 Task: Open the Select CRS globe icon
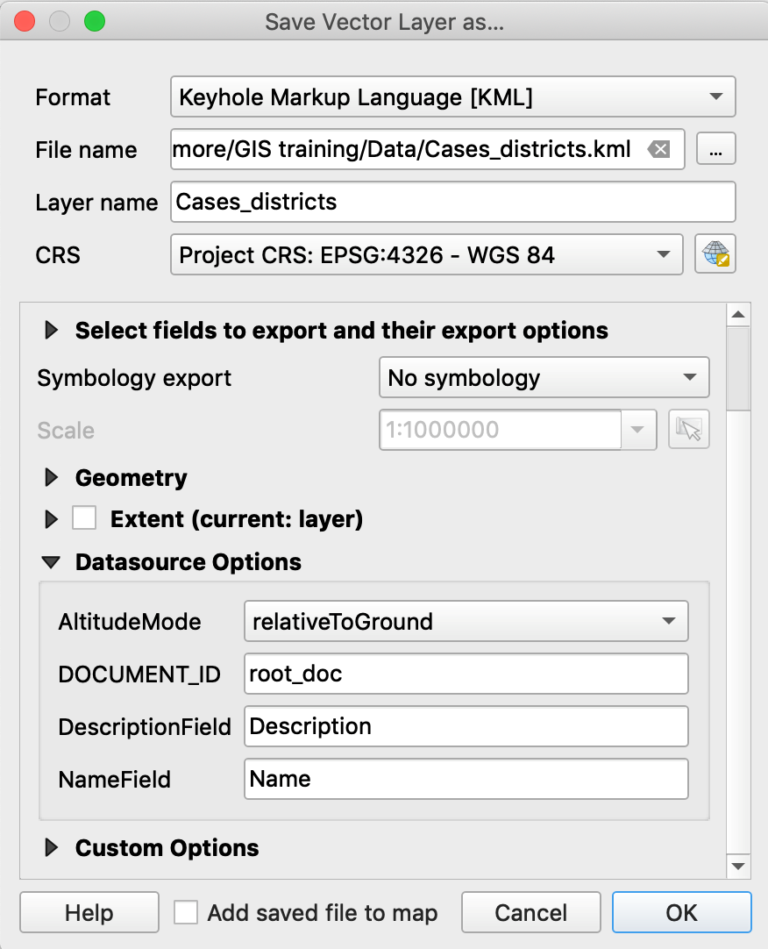click(x=715, y=254)
